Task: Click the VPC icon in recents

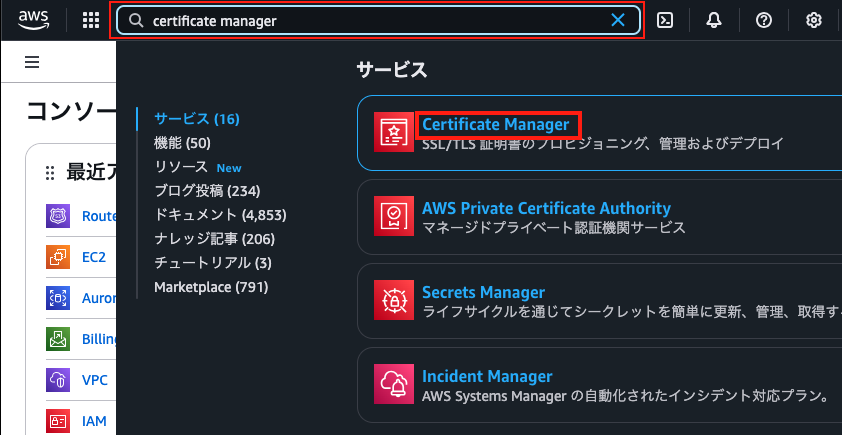Action: [x=58, y=380]
